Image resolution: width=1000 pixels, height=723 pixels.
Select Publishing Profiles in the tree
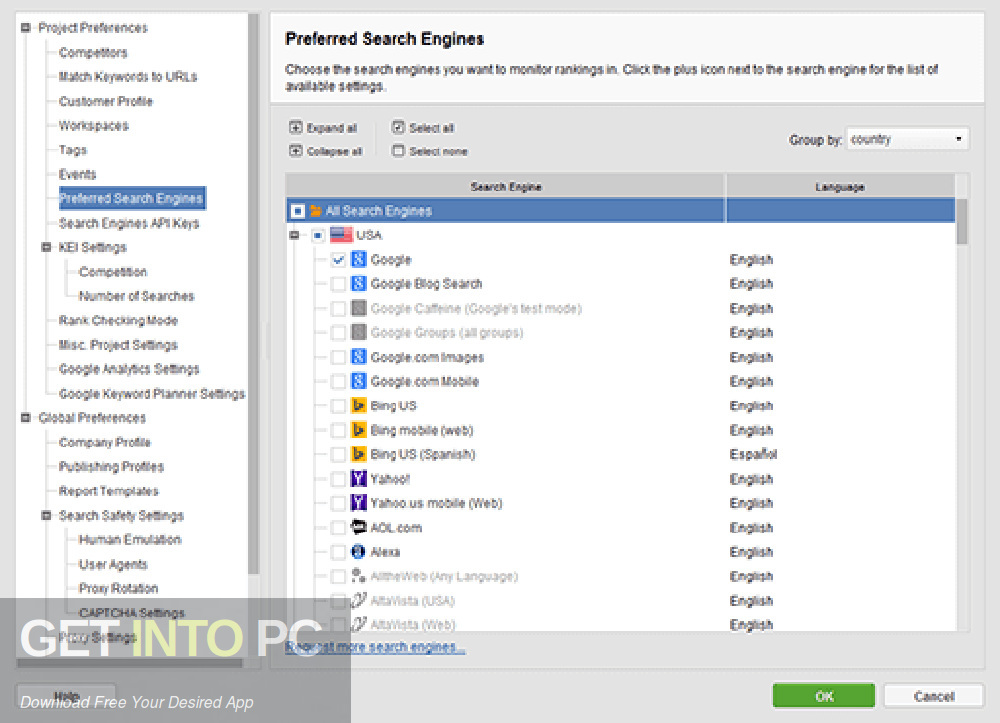click(x=112, y=466)
